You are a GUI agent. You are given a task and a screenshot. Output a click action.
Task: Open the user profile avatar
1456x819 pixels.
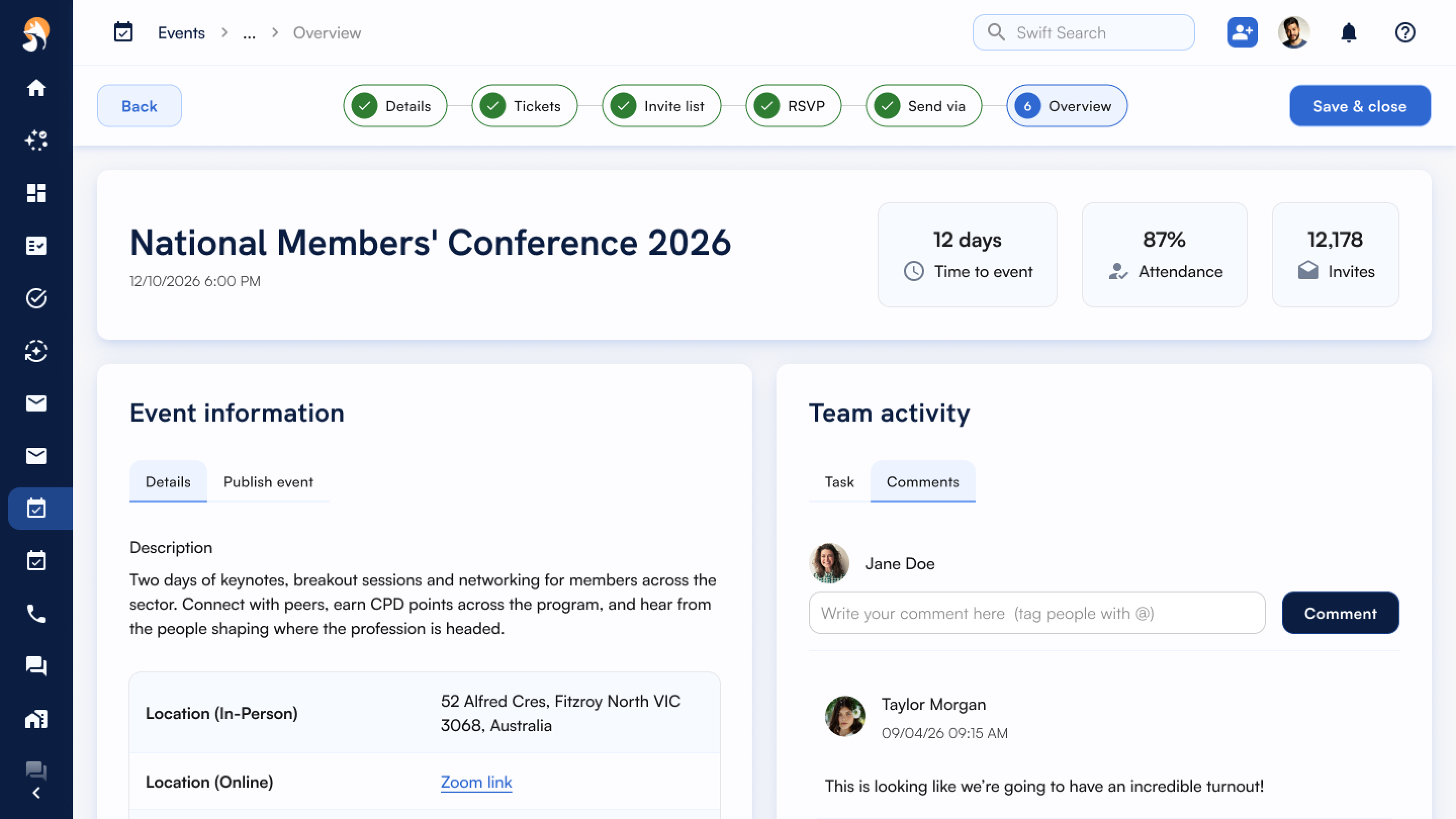(x=1294, y=32)
